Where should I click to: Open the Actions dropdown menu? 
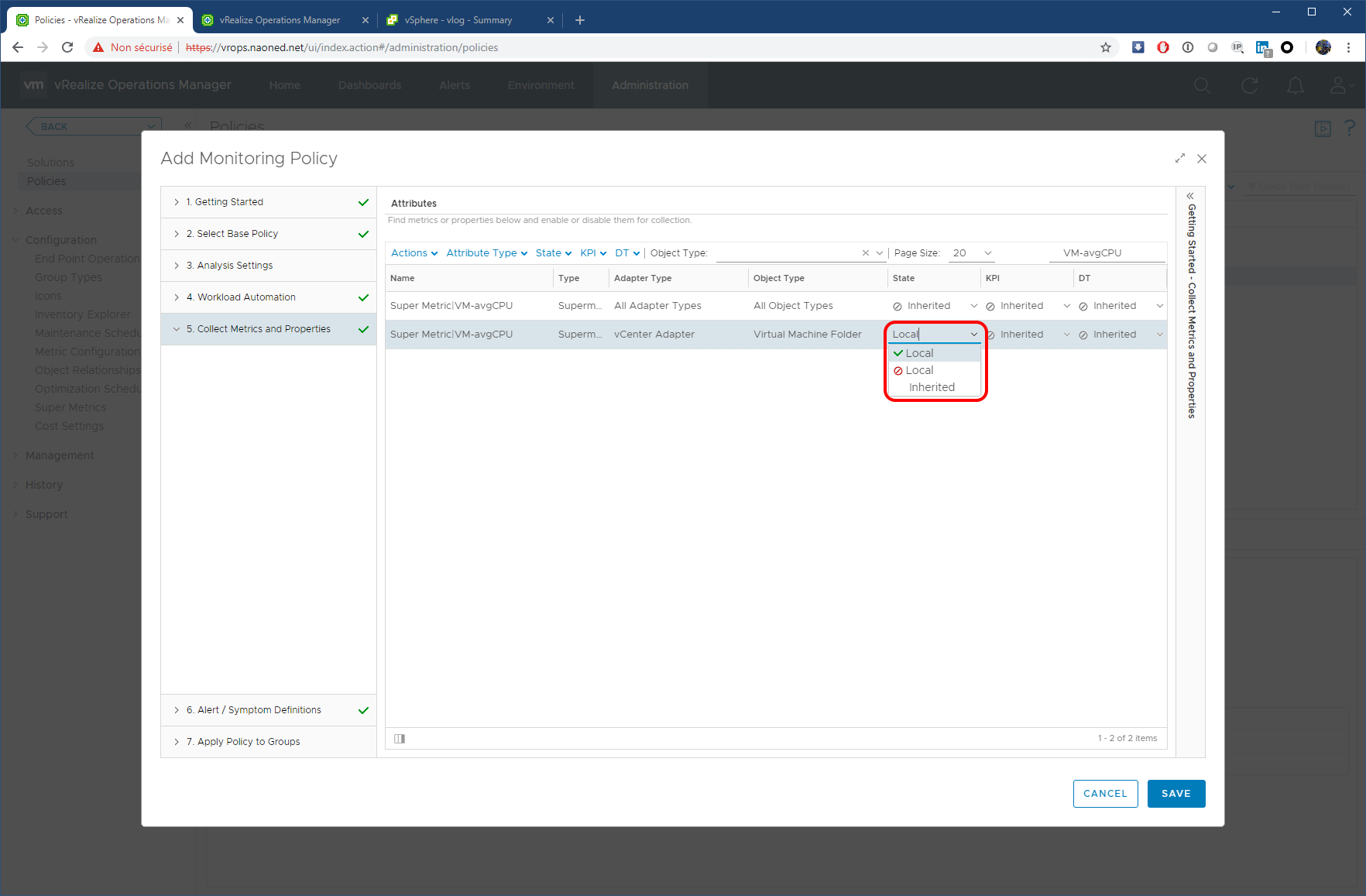(414, 253)
